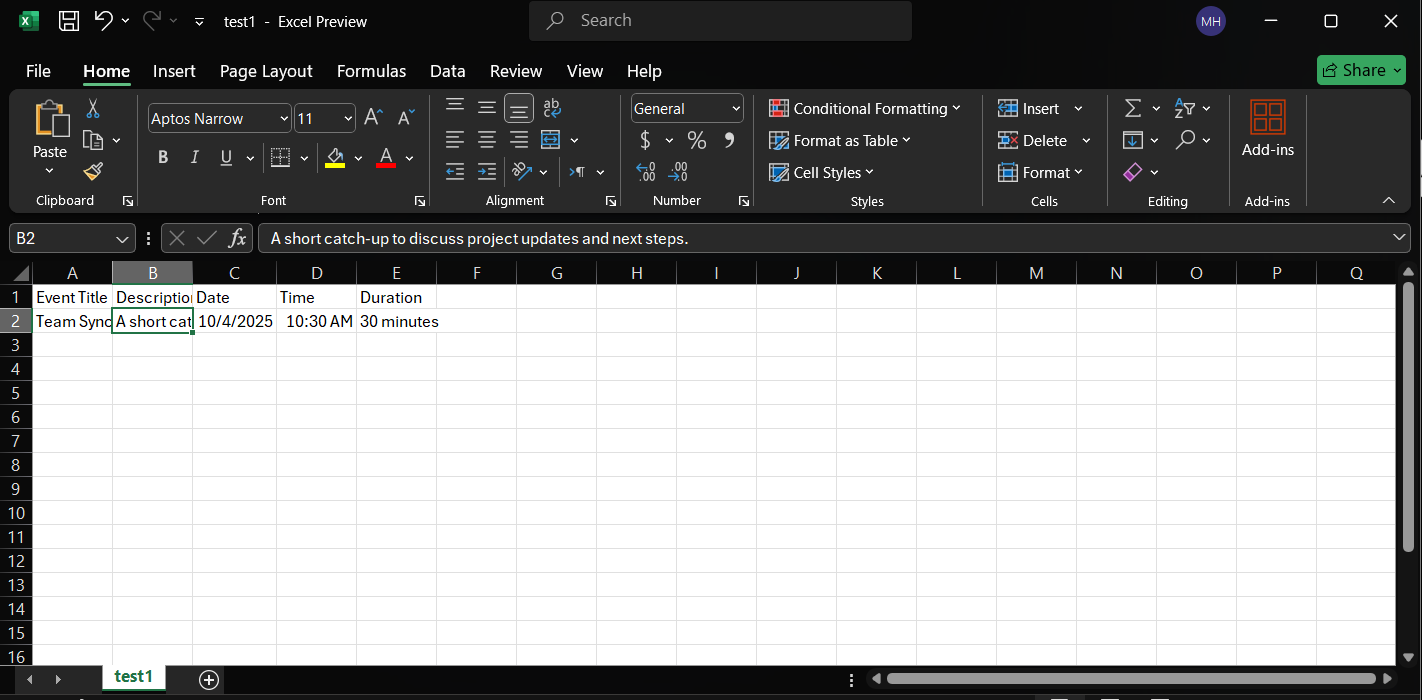The width and height of the screenshot is (1422, 700).
Task: Click the MH account avatar
Action: click(x=1211, y=21)
